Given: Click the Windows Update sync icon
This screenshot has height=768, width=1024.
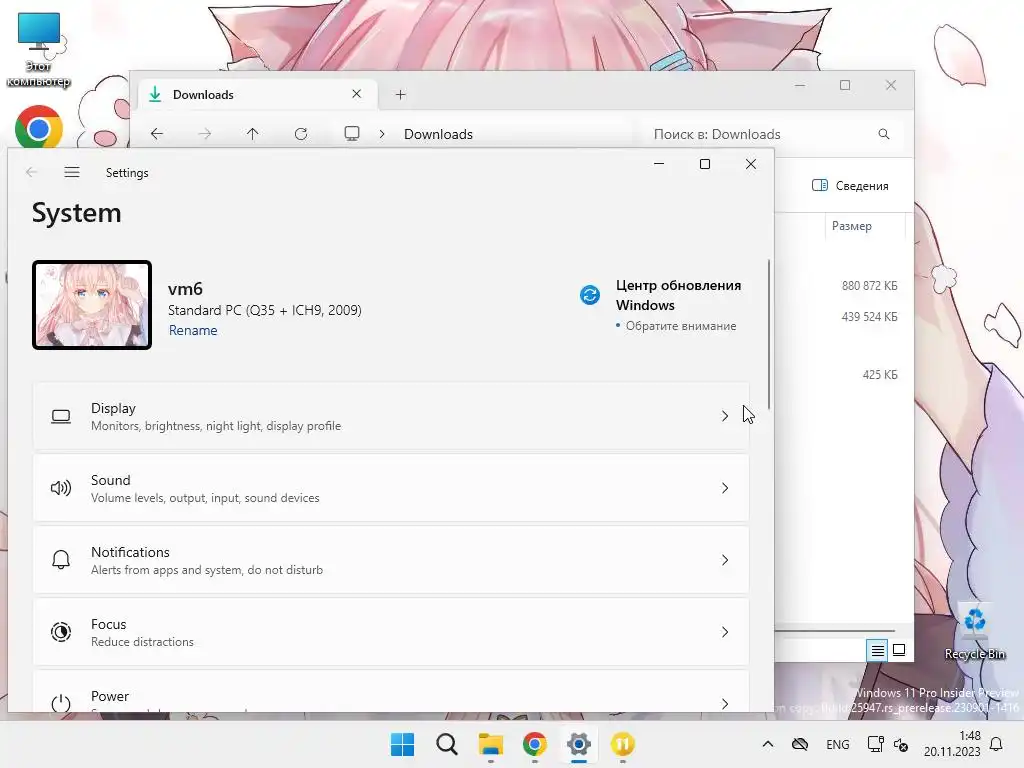Looking at the screenshot, I should point(590,295).
